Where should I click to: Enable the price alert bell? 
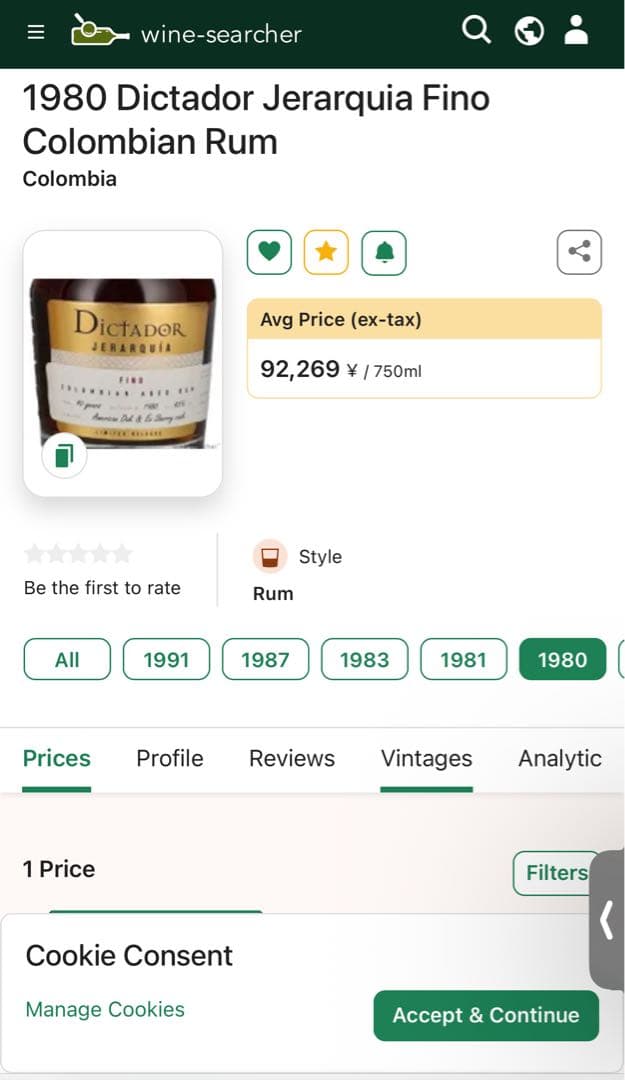[x=384, y=252]
